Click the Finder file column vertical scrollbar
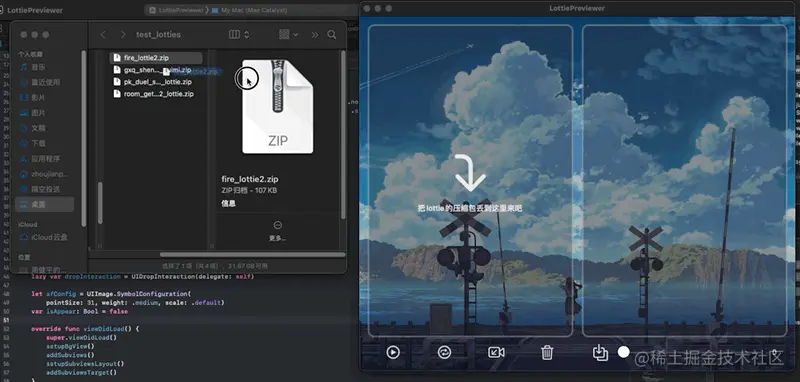The width and height of the screenshot is (800, 382). [x=101, y=202]
